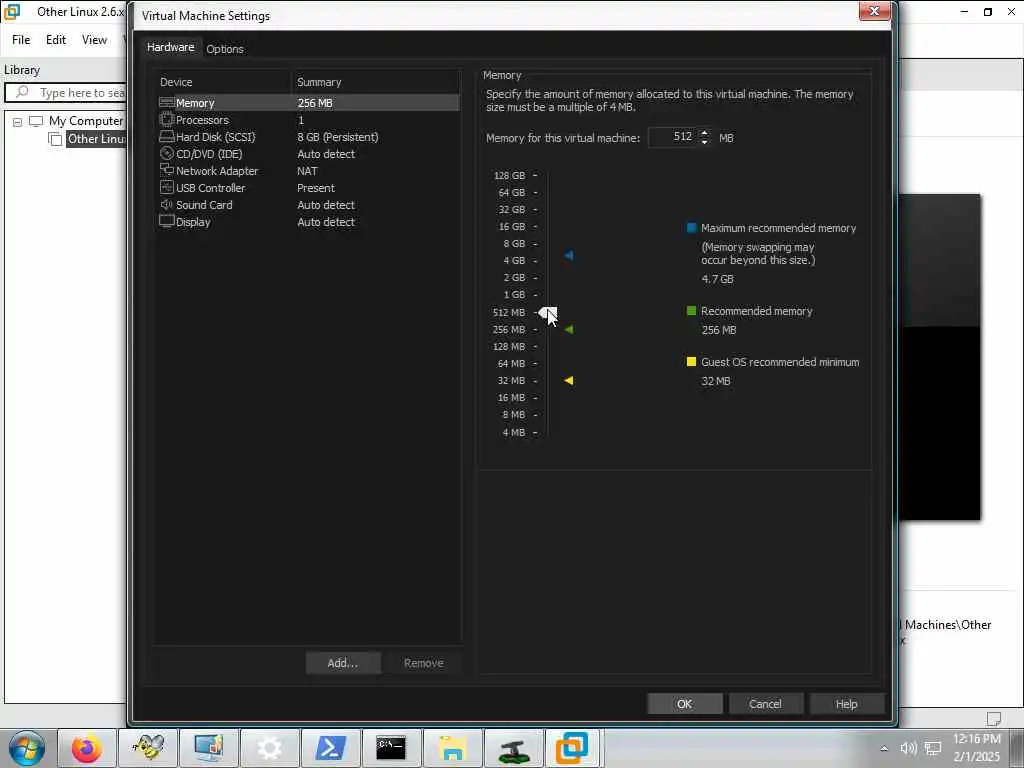Click the network tray icon
This screenshot has width=1024, height=768.
pyautogui.click(x=933, y=748)
